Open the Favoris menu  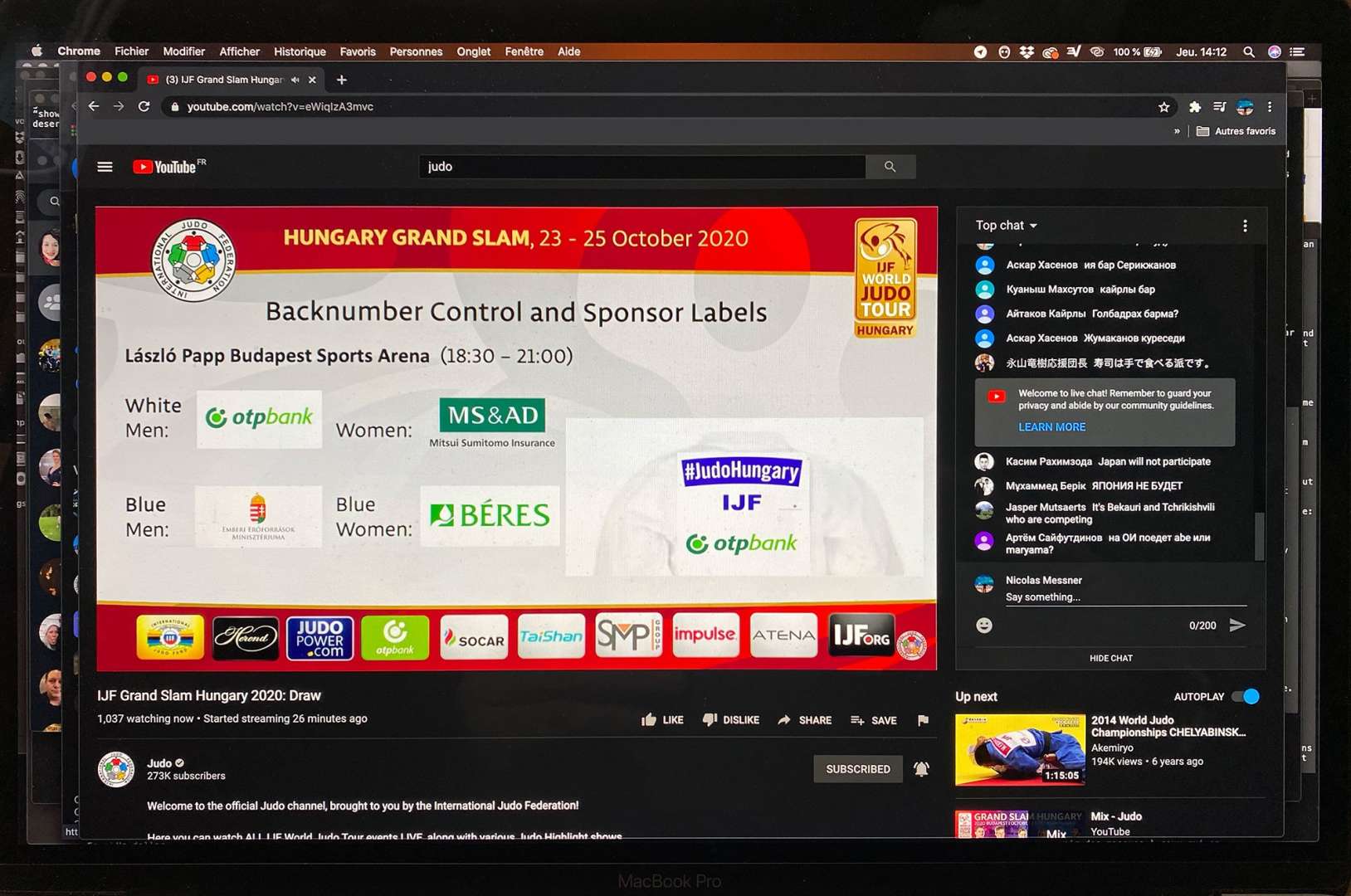[358, 51]
